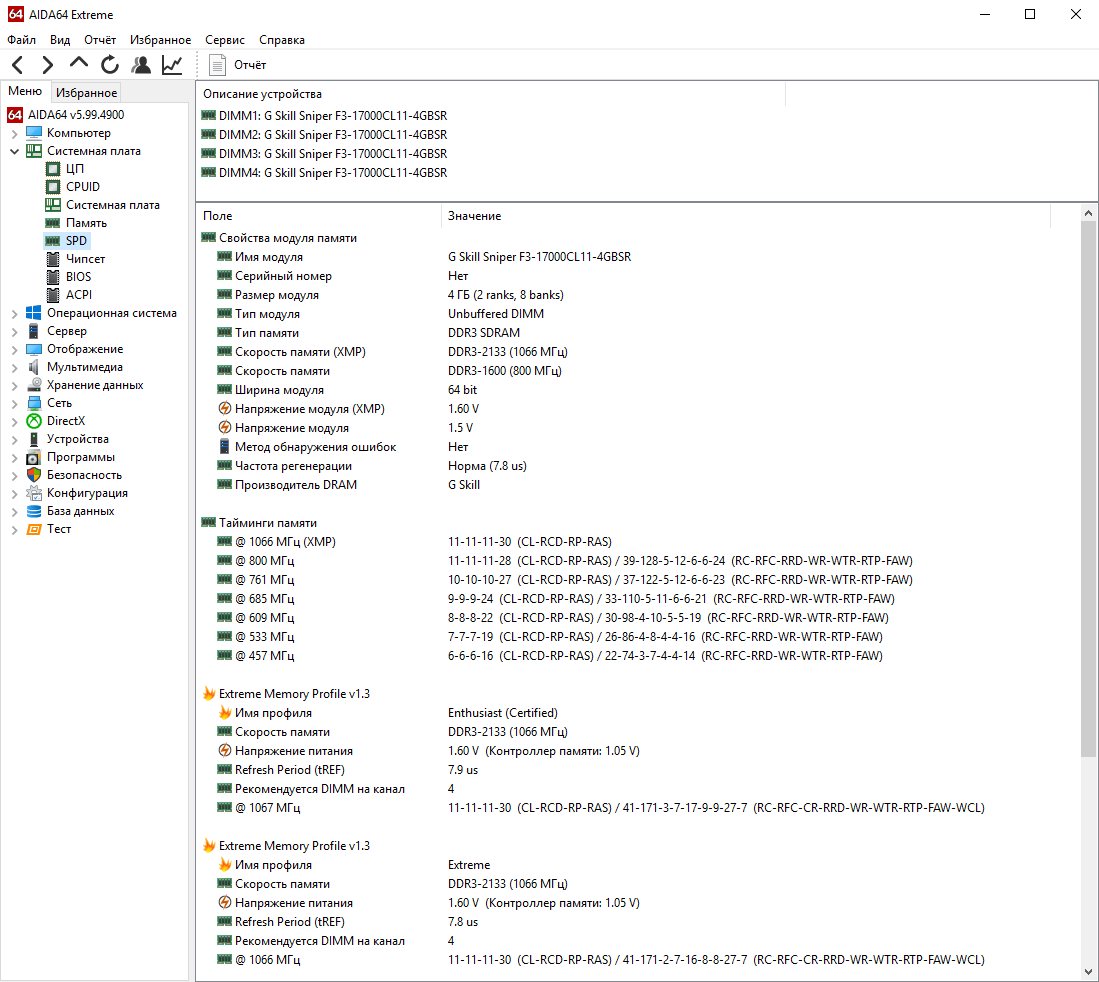Screen dimensions: 1099x982
Task: Click the Тест benchmark icon
Action: [x=34, y=529]
